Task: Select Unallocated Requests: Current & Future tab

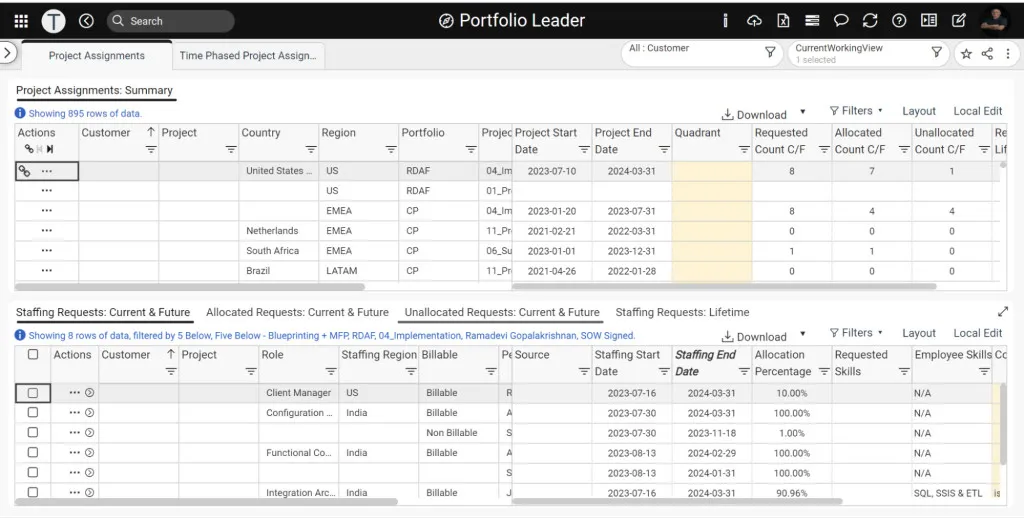Action: 502,312
